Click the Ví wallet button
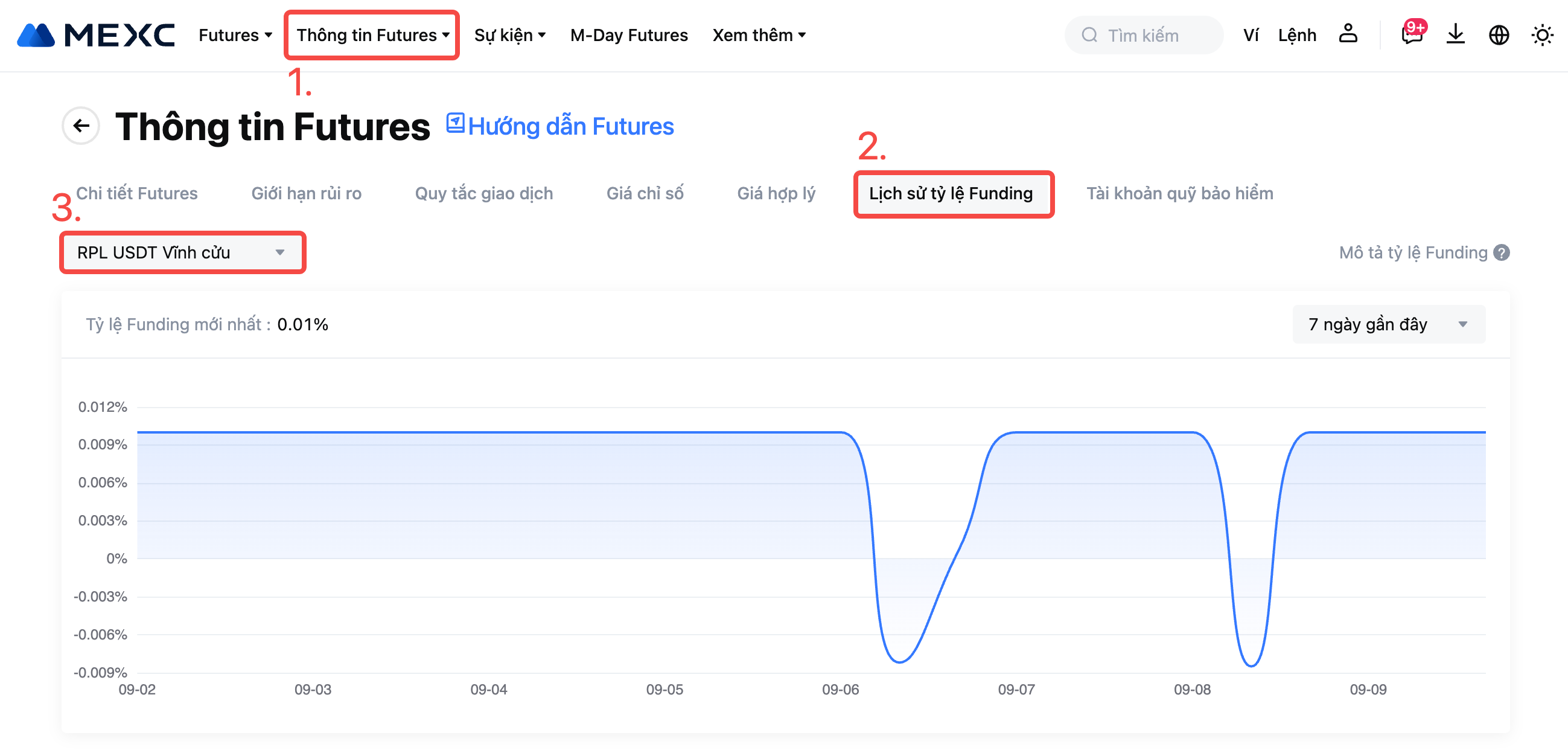This screenshot has width=1568, height=750. pyautogui.click(x=1251, y=36)
